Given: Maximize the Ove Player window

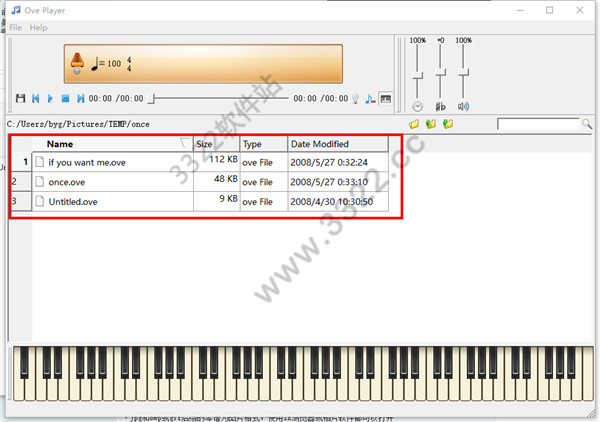Looking at the screenshot, I should [549, 10].
